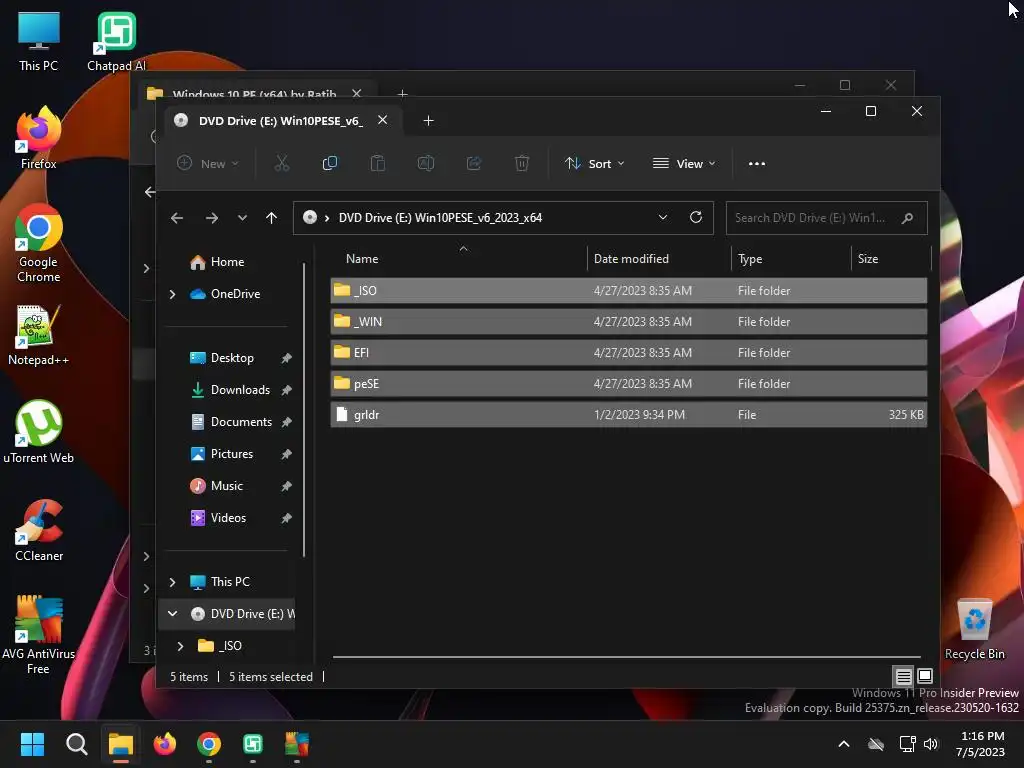
Task: Click the volume speaker tray icon
Action: pyautogui.click(x=931, y=744)
